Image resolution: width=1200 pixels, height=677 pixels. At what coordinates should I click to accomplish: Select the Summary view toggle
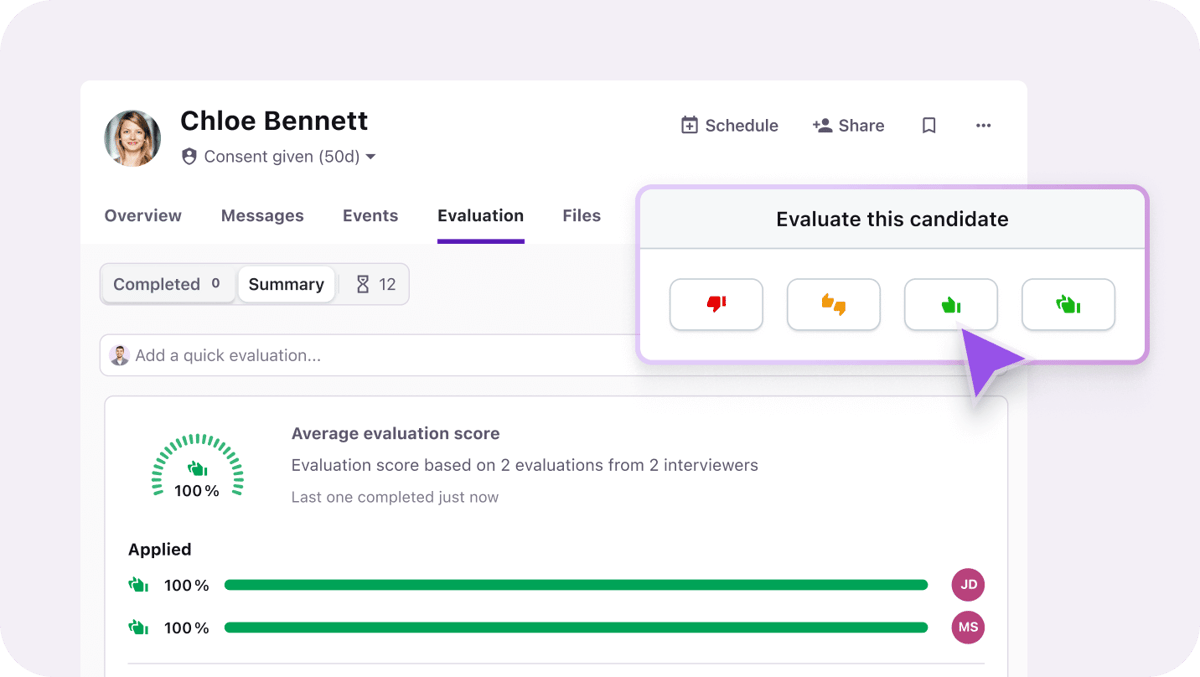point(286,284)
